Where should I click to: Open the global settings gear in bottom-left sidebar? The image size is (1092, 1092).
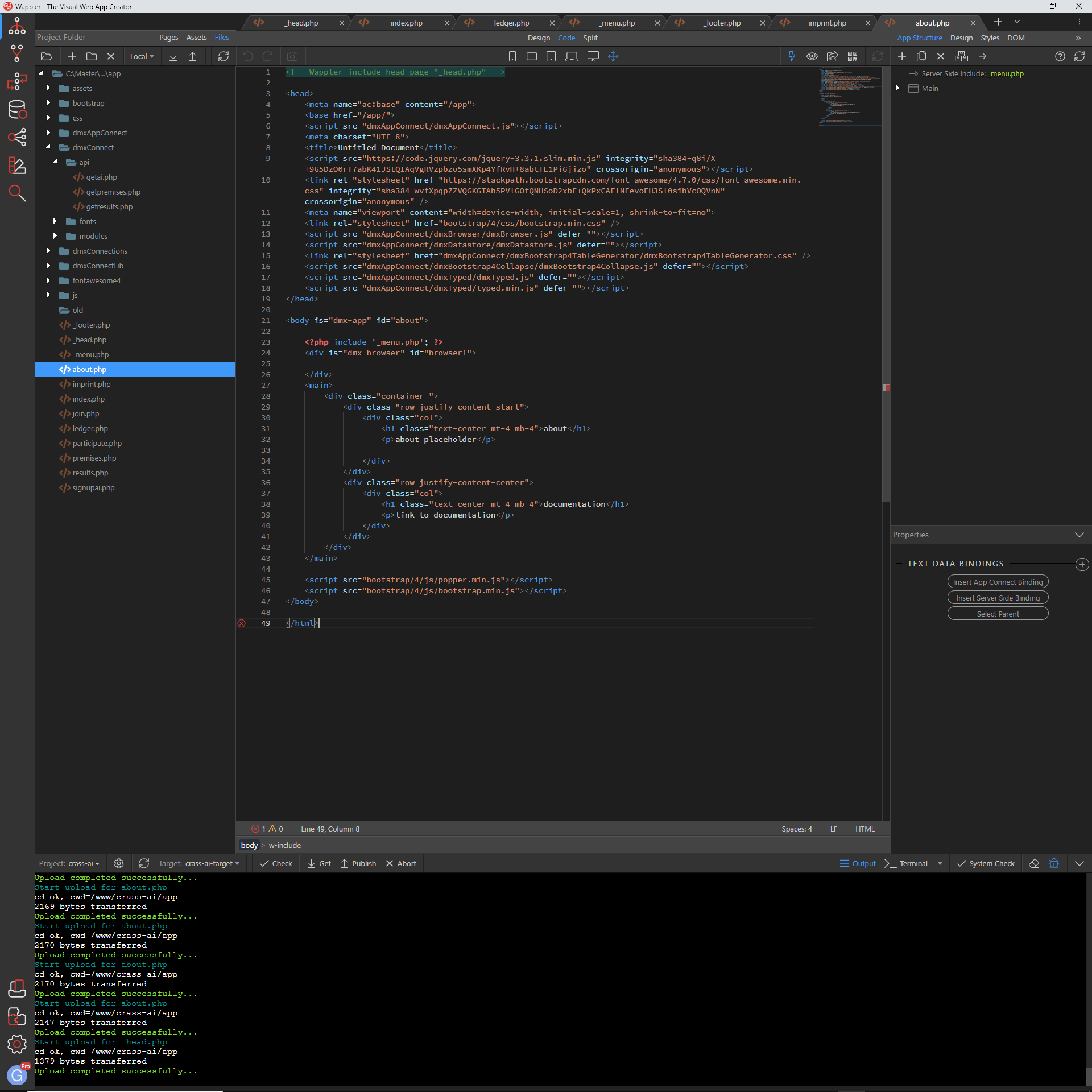click(x=17, y=1044)
